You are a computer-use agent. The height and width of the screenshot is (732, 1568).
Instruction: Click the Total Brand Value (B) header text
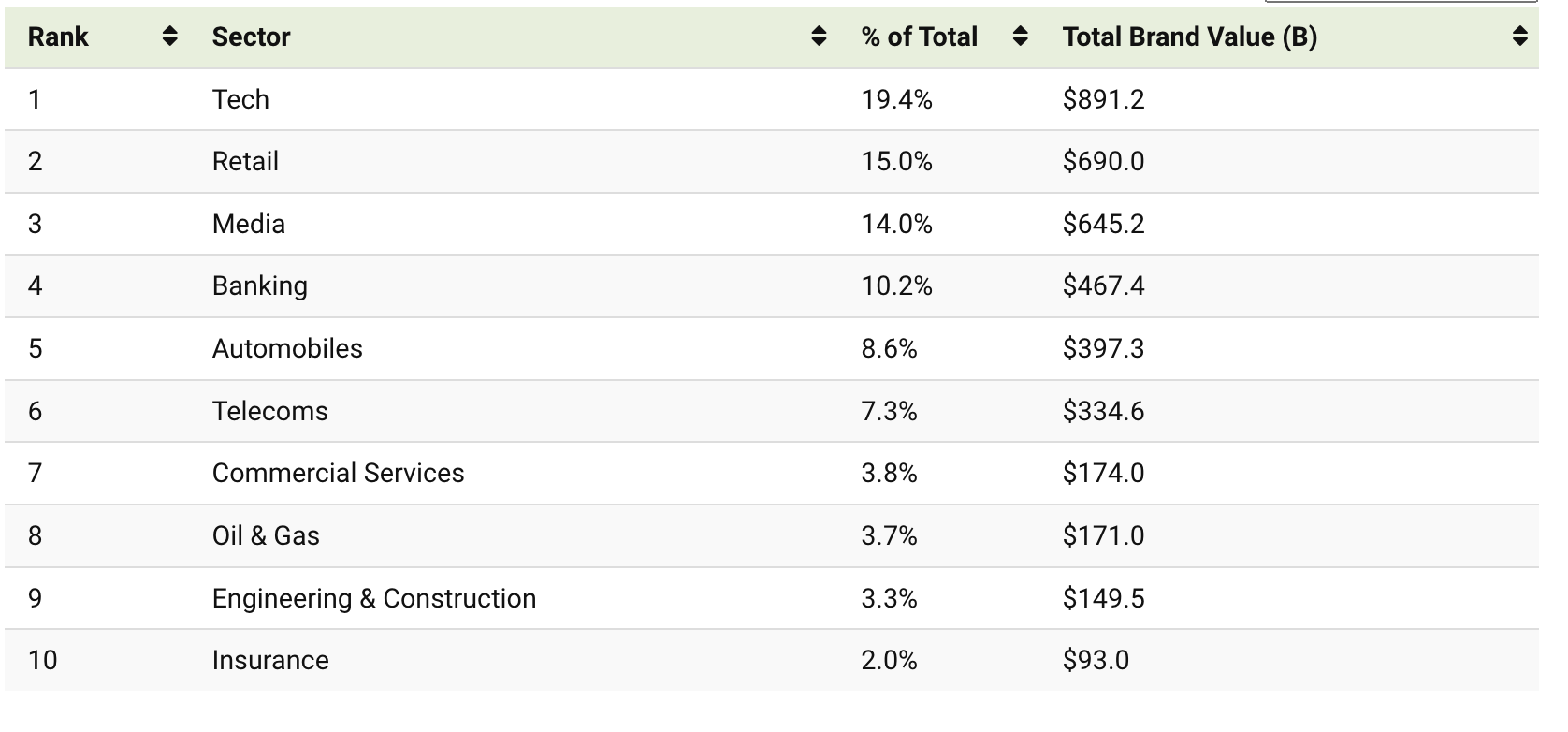click(1189, 37)
